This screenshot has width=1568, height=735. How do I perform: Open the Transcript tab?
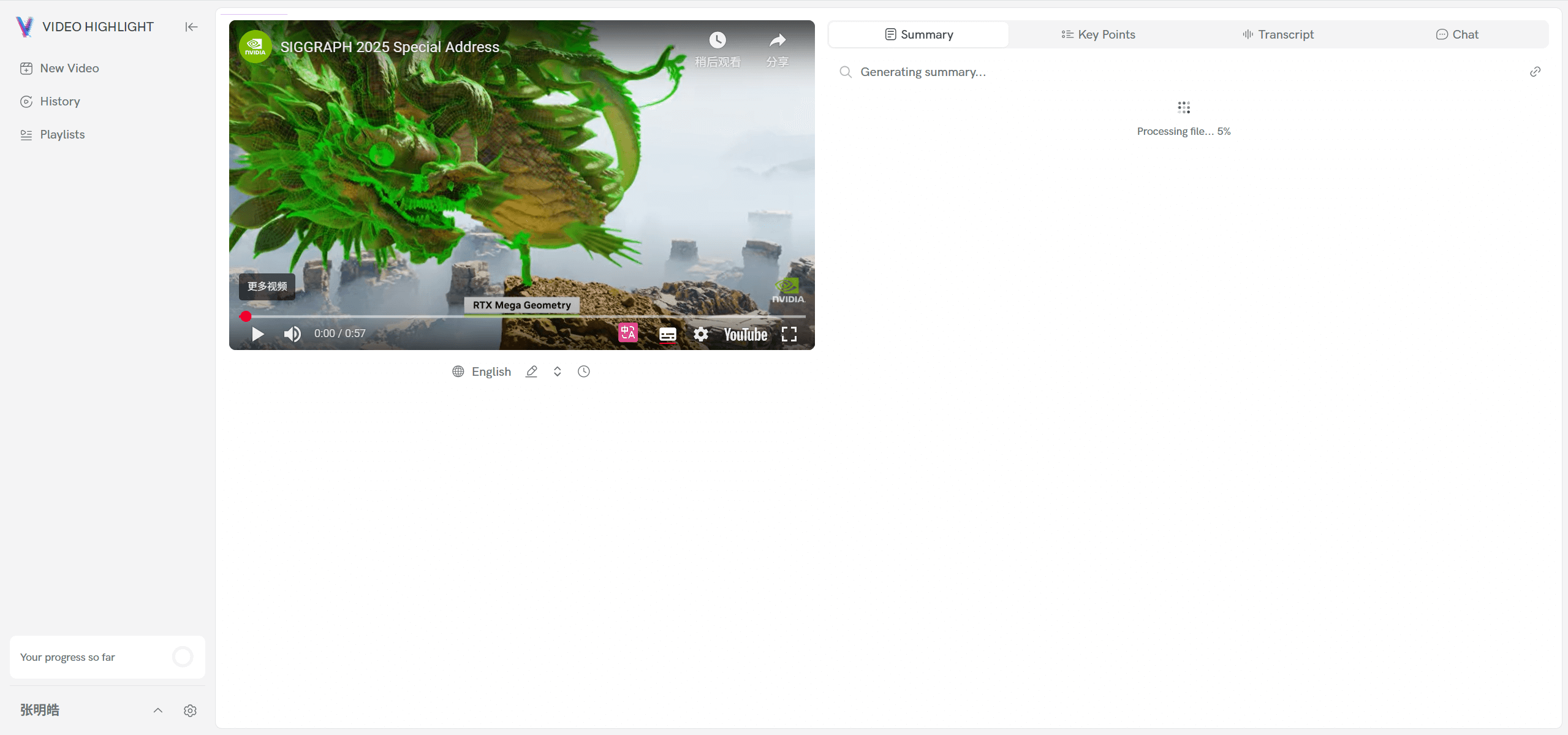coord(1278,34)
